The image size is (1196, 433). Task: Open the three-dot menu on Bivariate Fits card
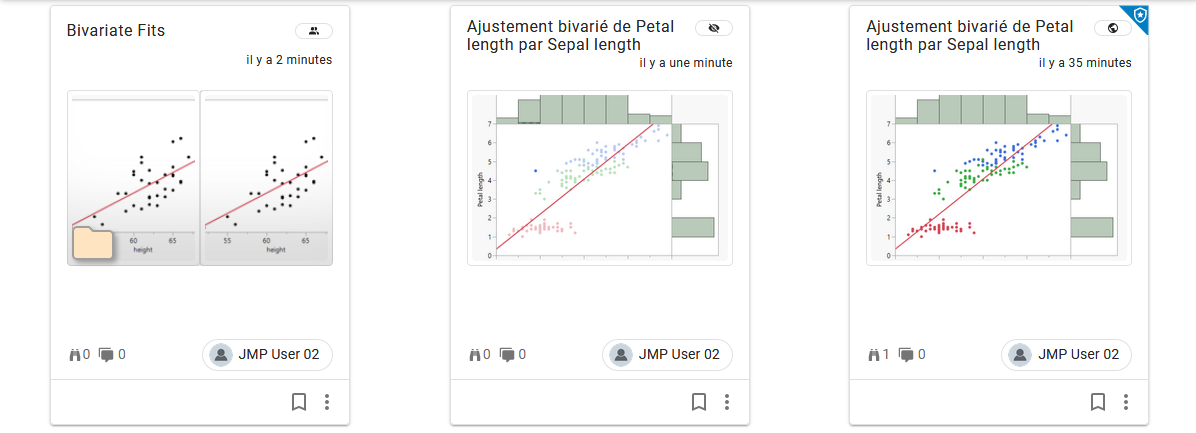click(x=327, y=402)
